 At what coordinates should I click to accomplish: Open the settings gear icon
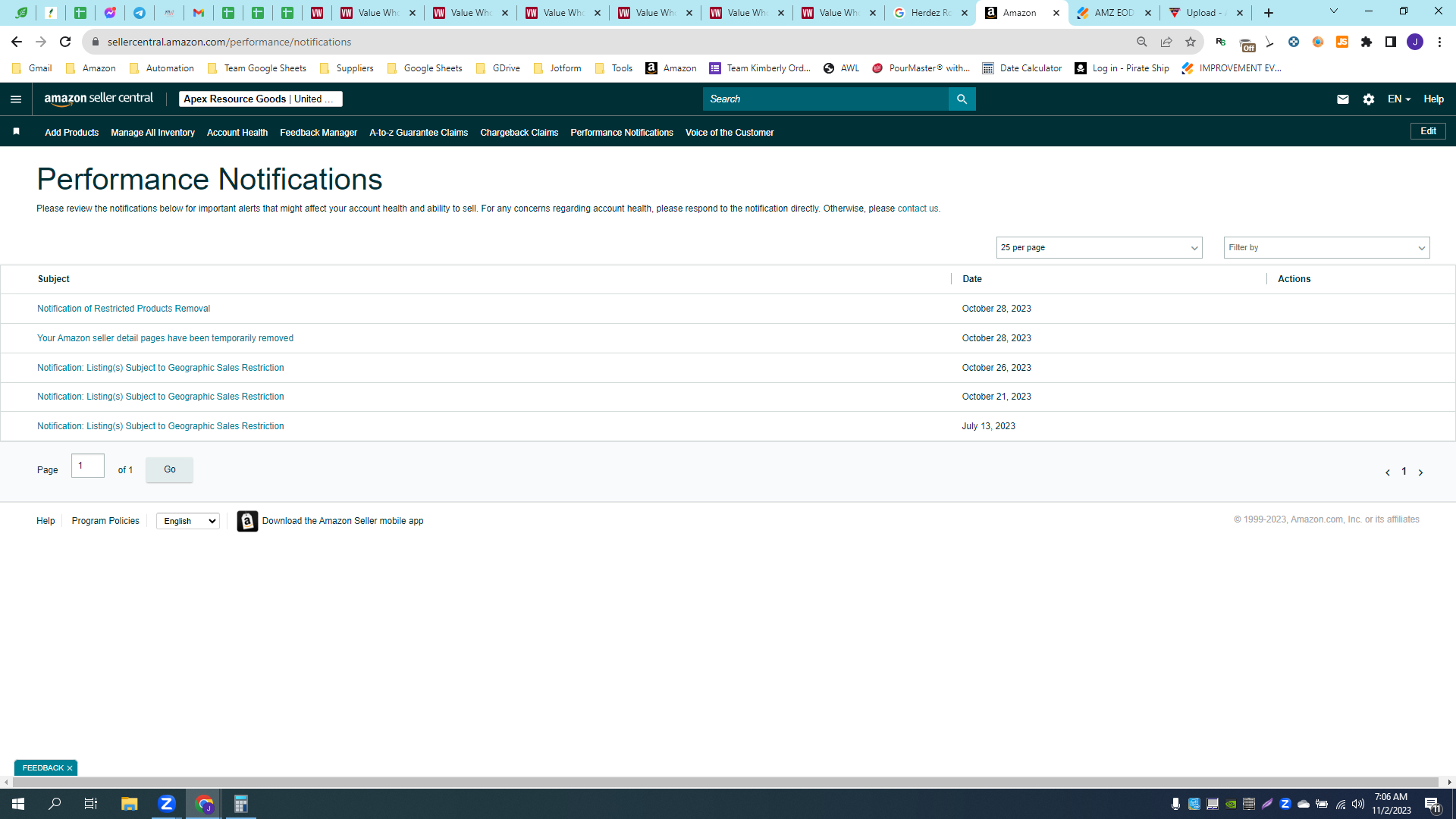point(1369,99)
